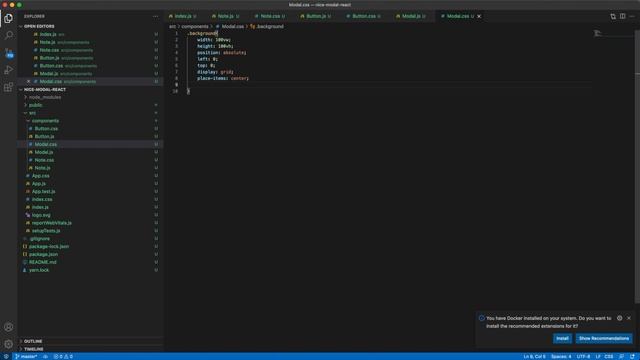
Task: Open package-lock.json in the file tree
Action: tap(49, 247)
